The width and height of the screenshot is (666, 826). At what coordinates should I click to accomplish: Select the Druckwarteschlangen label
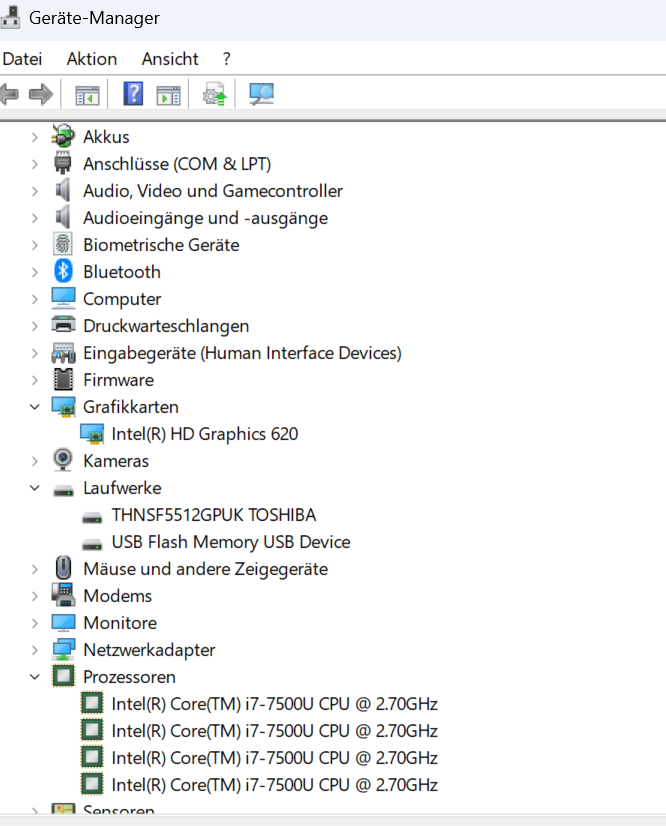(x=166, y=326)
